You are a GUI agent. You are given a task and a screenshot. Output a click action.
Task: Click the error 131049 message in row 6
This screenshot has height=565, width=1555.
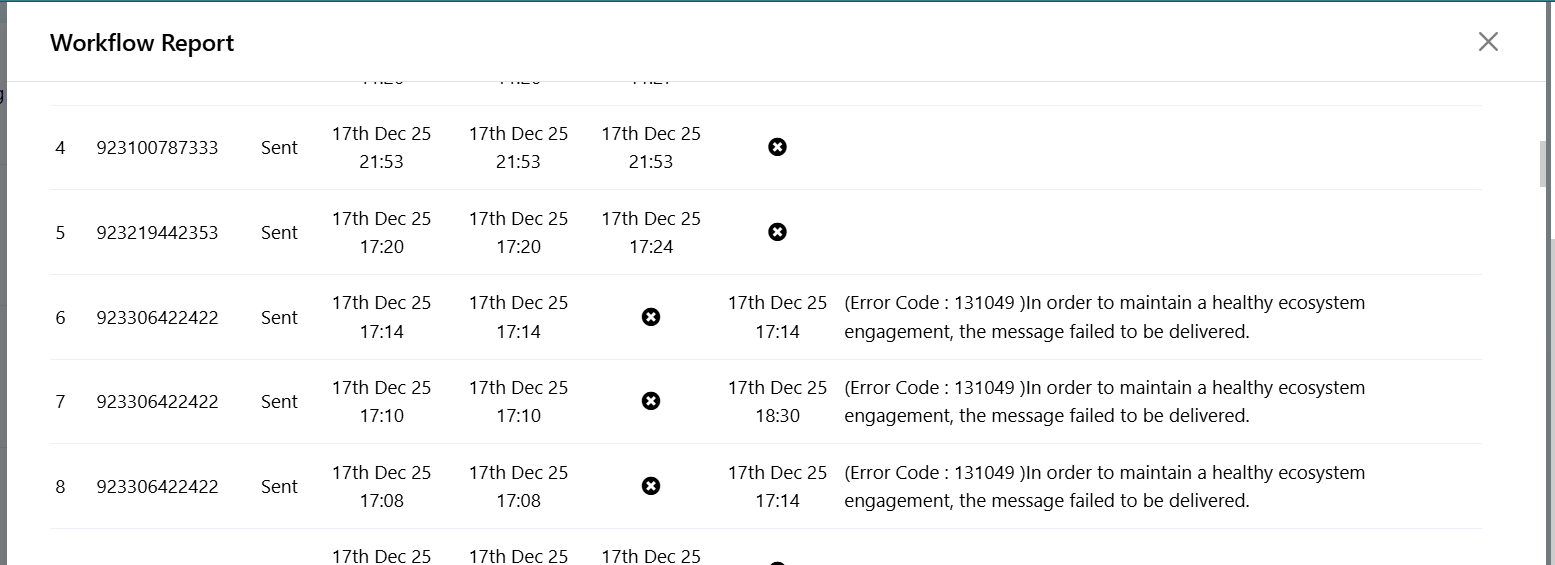click(1104, 317)
